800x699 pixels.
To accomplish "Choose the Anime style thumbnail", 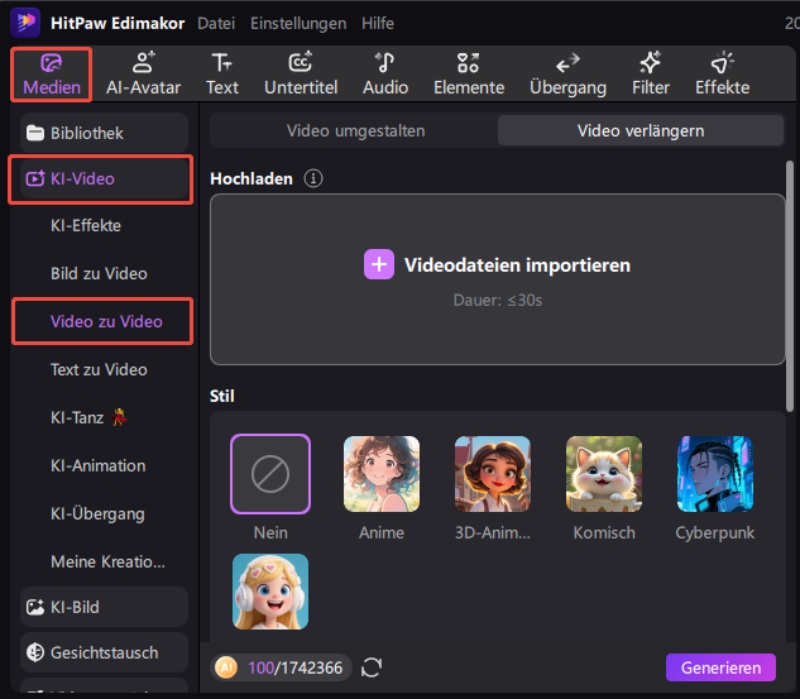I will tap(381, 474).
